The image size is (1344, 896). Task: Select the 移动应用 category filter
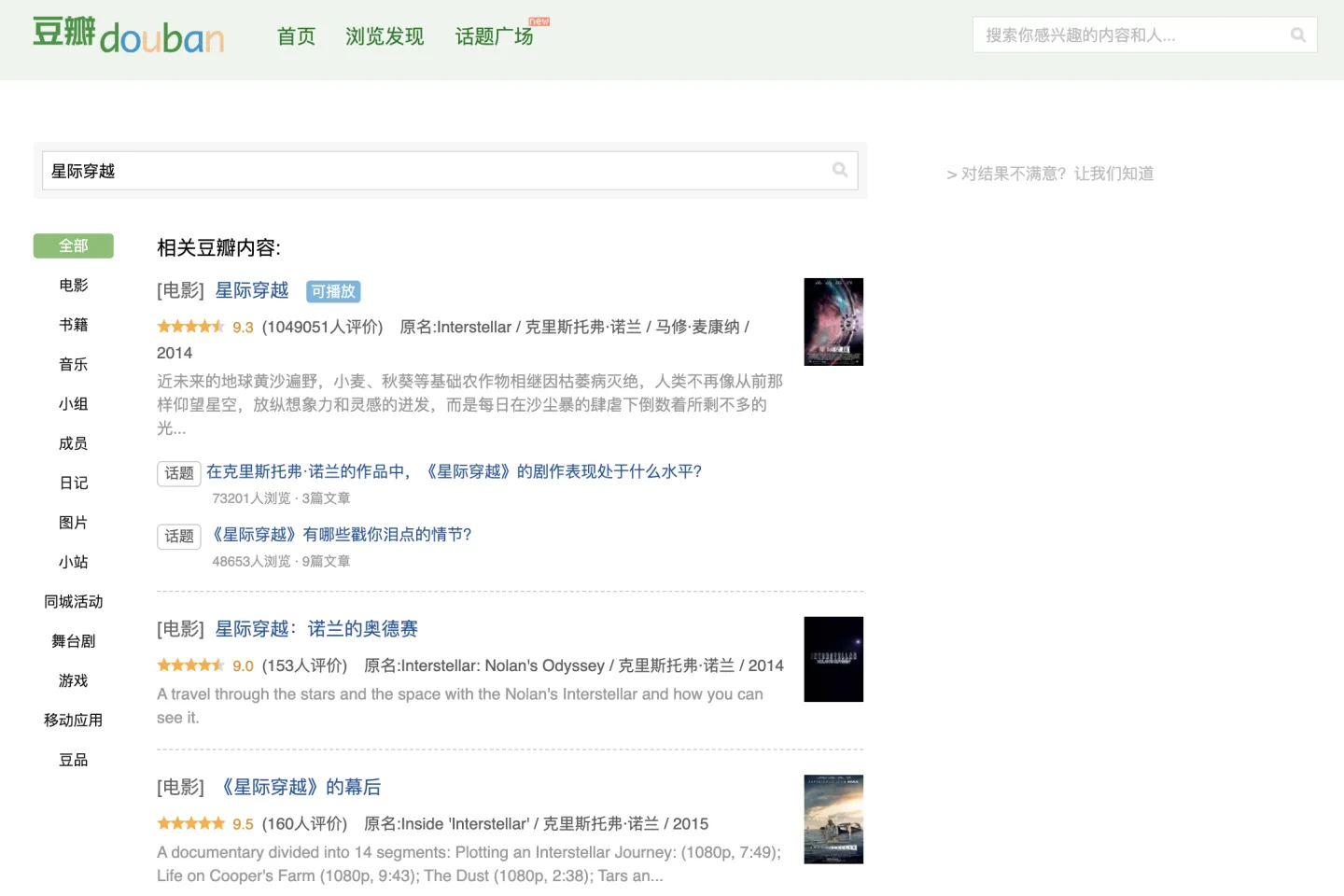click(74, 721)
